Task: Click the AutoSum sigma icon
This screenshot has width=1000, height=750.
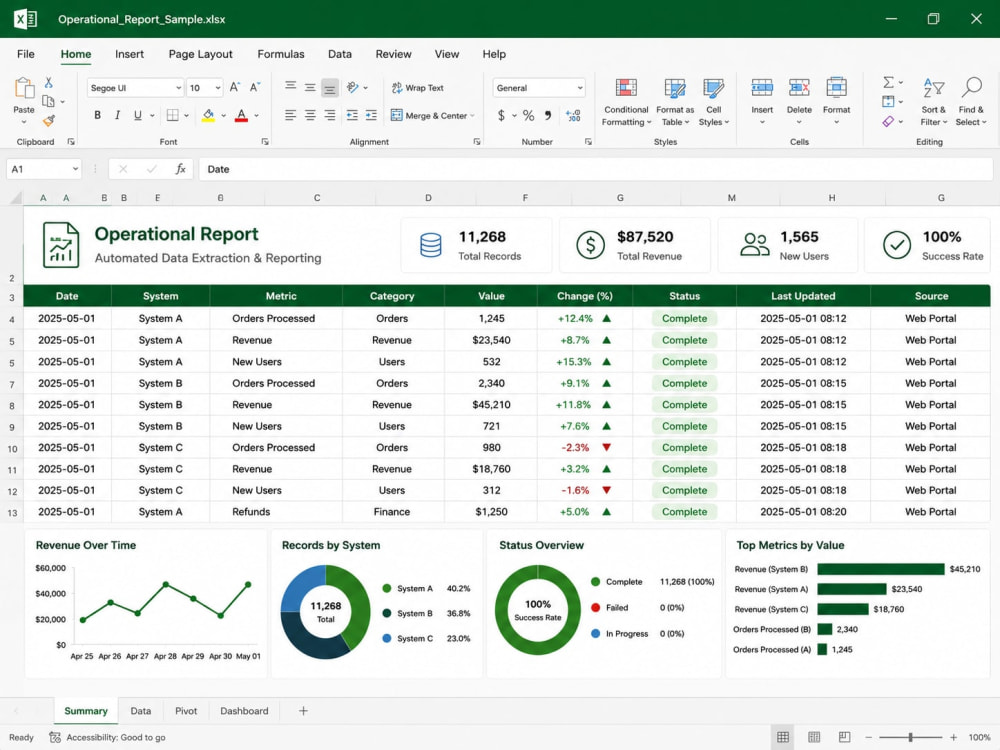Action: [888, 82]
